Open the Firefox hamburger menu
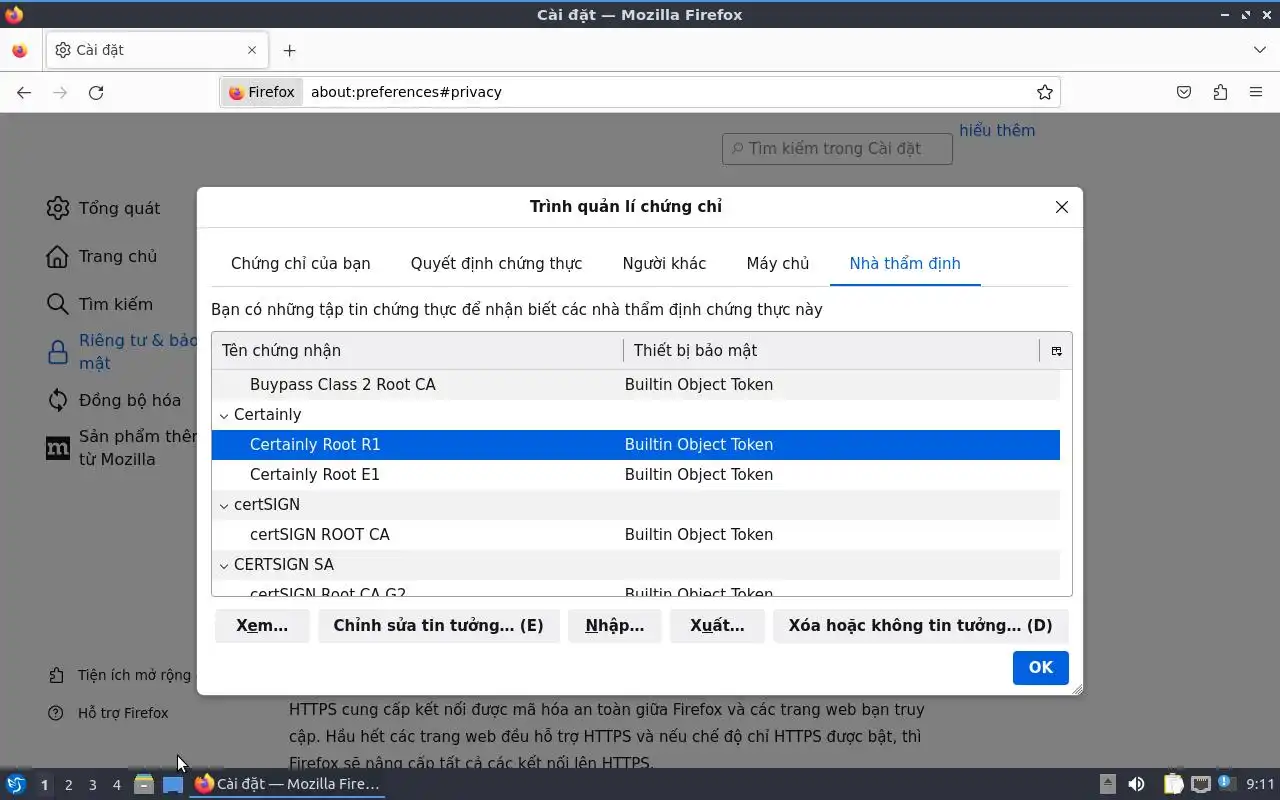The width and height of the screenshot is (1280, 800). [1256, 92]
